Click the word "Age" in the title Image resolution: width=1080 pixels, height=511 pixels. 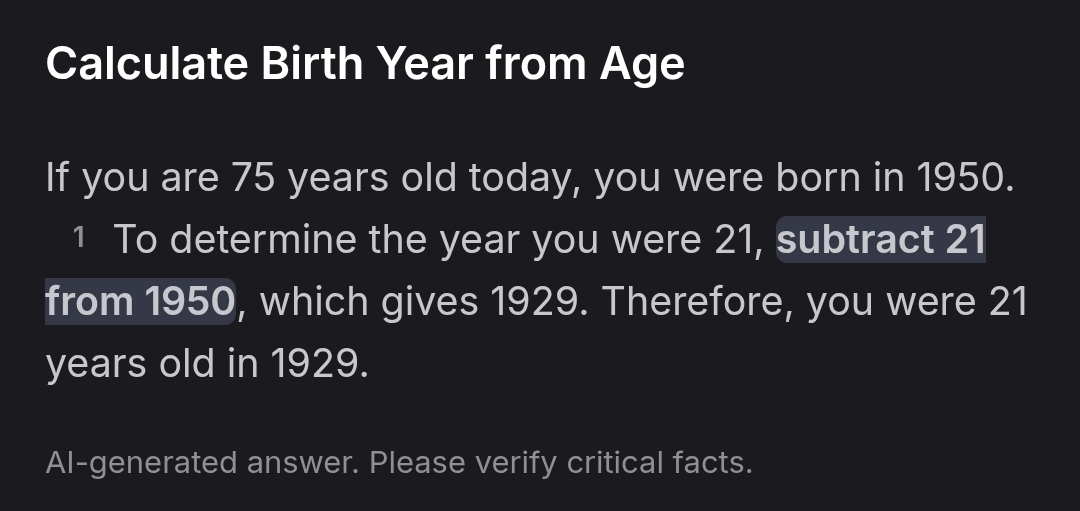642,64
